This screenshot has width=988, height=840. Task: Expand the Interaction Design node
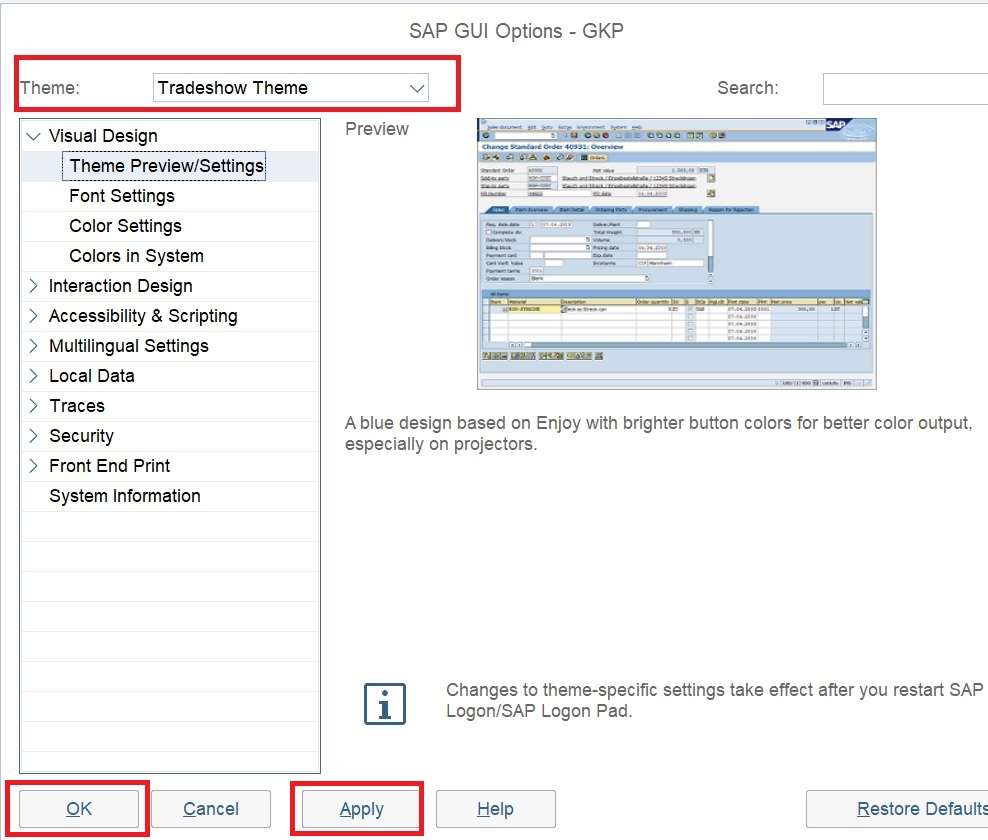click(34, 286)
